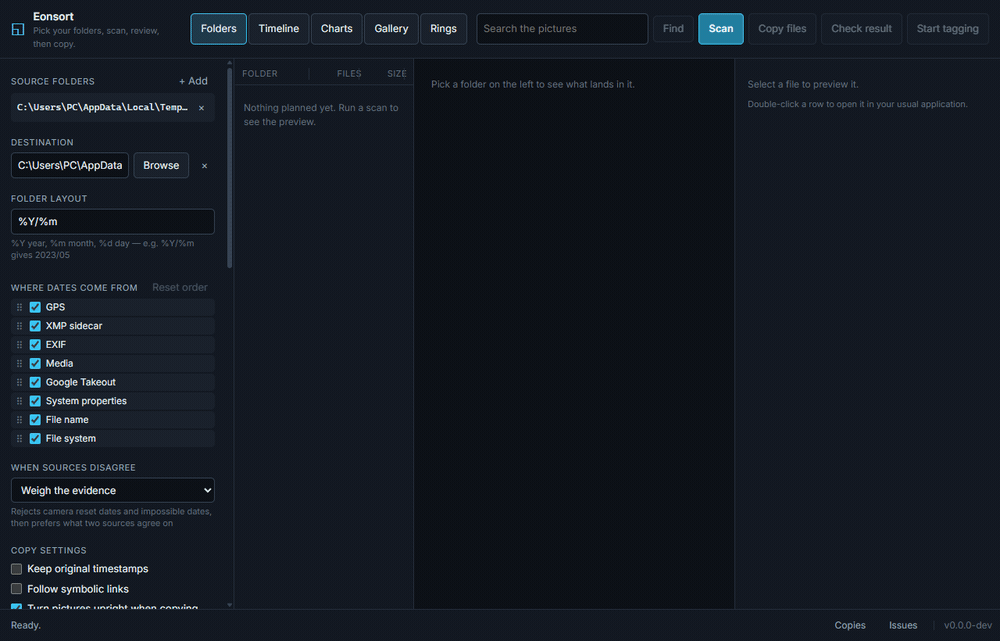This screenshot has width=1000, height=641.
Task: Switch to the Rings tab
Action: coord(443,29)
